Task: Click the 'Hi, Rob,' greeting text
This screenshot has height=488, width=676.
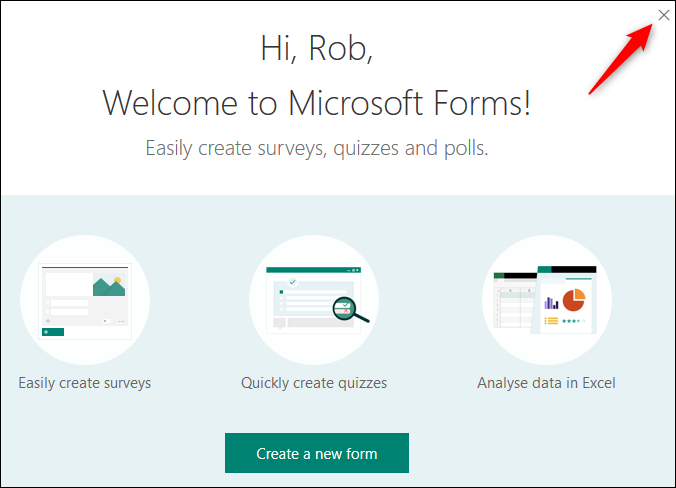Action: (316, 48)
